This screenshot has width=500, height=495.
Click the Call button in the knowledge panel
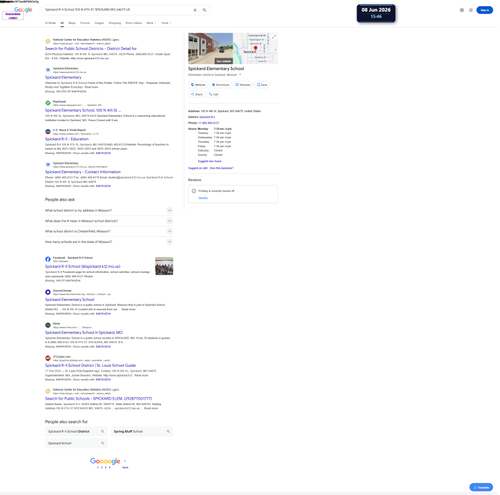(213, 94)
